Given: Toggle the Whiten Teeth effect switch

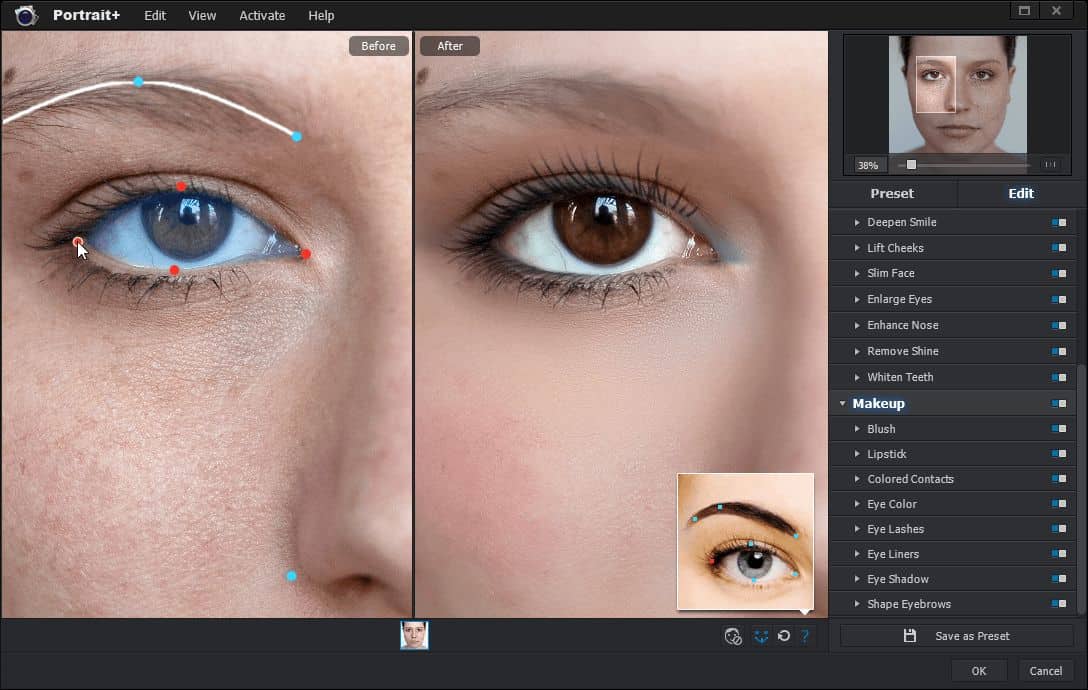Looking at the screenshot, I should pyautogui.click(x=1059, y=377).
